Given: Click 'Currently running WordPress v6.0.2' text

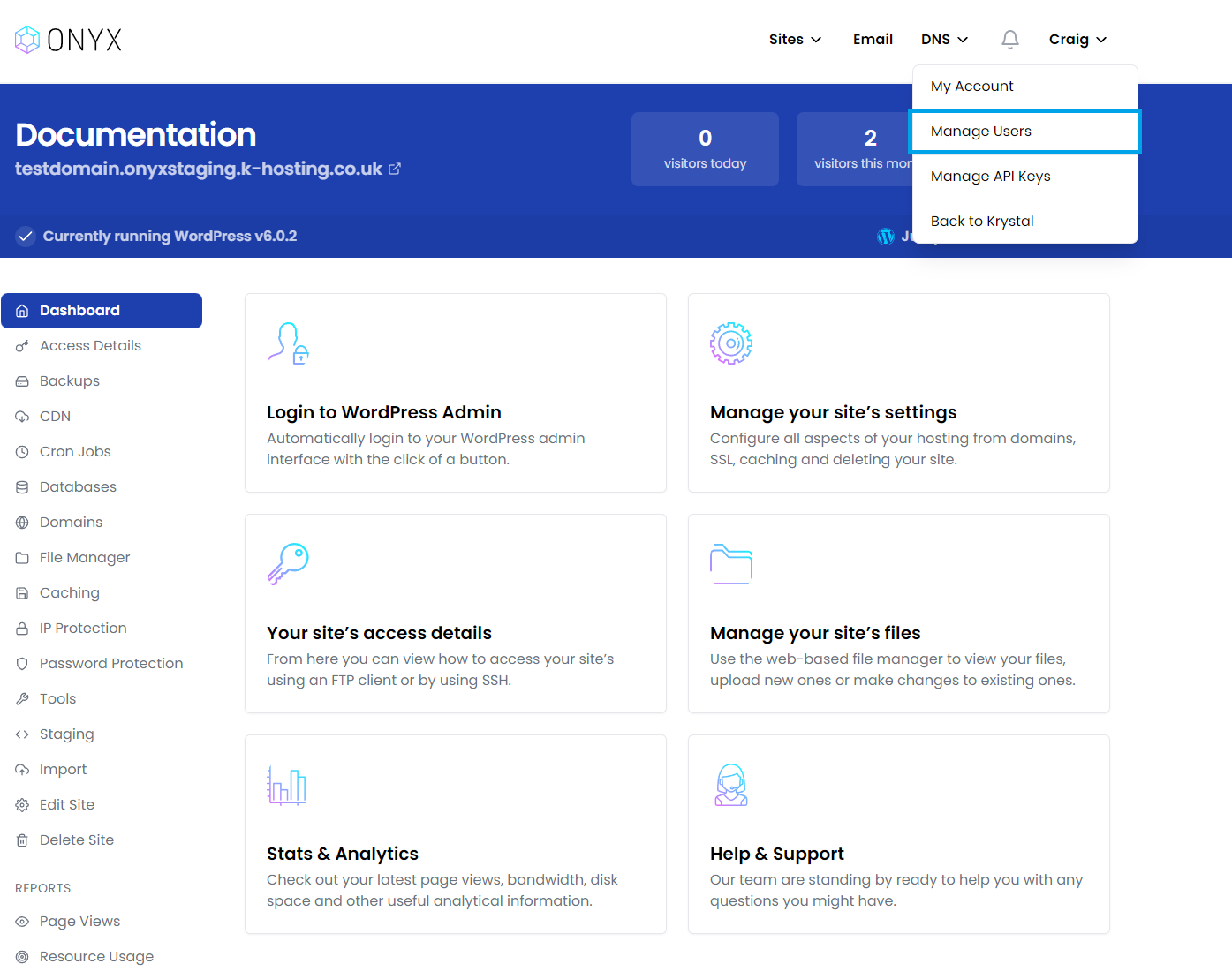Looking at the screenshot, I should pyautogui.click(x=170, y=236).
